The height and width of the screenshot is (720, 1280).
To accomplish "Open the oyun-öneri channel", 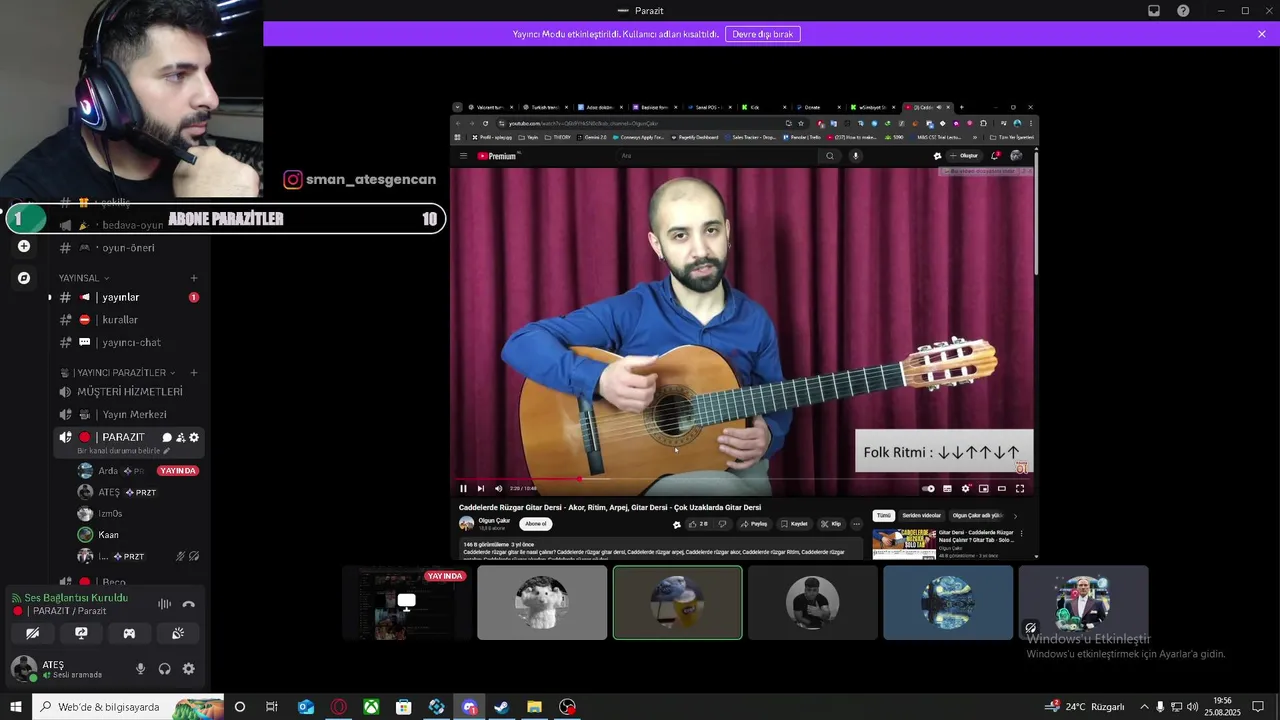I will coord(129,248).
